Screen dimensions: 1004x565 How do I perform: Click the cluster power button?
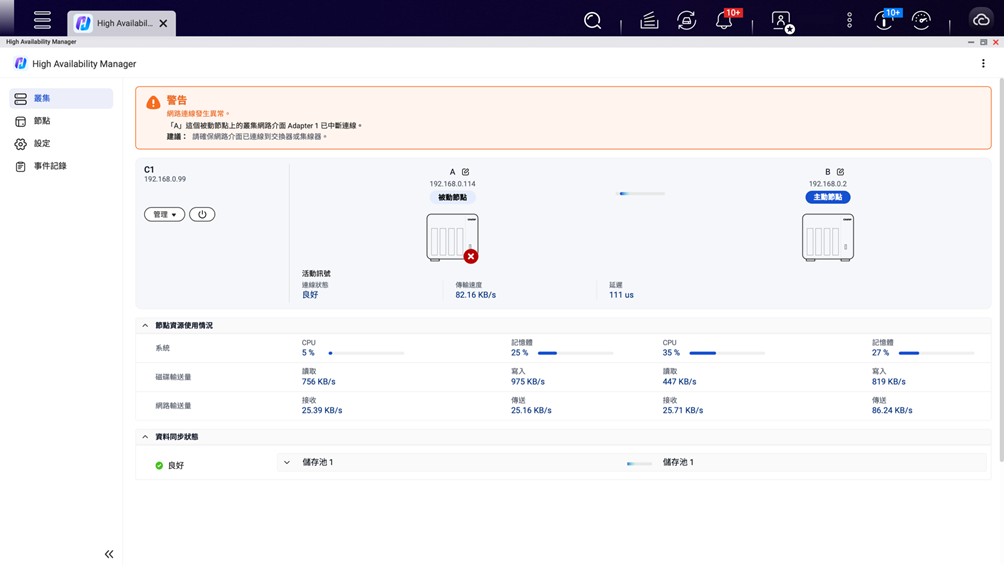pyautogui.click(x=202, y=215)
